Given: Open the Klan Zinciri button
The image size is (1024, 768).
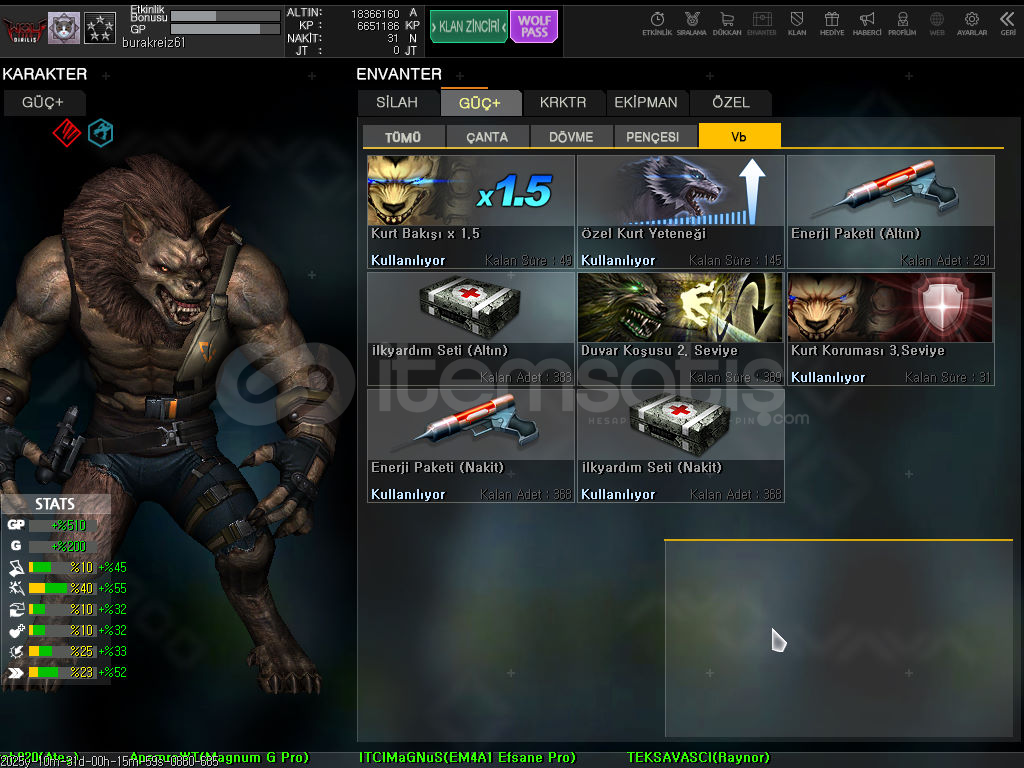Looking at the screenshot, I should (468, 27).
